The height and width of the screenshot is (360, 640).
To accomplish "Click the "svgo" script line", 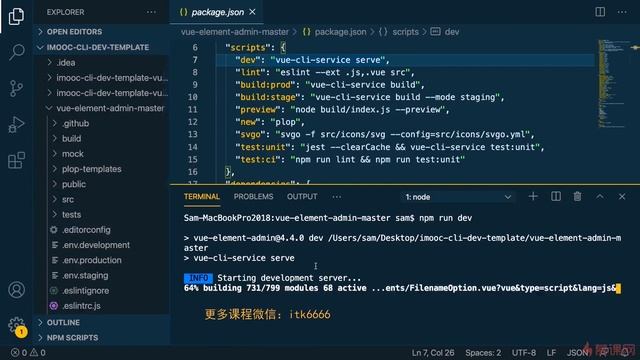I will pyautogui.click(x=384, y=135).
